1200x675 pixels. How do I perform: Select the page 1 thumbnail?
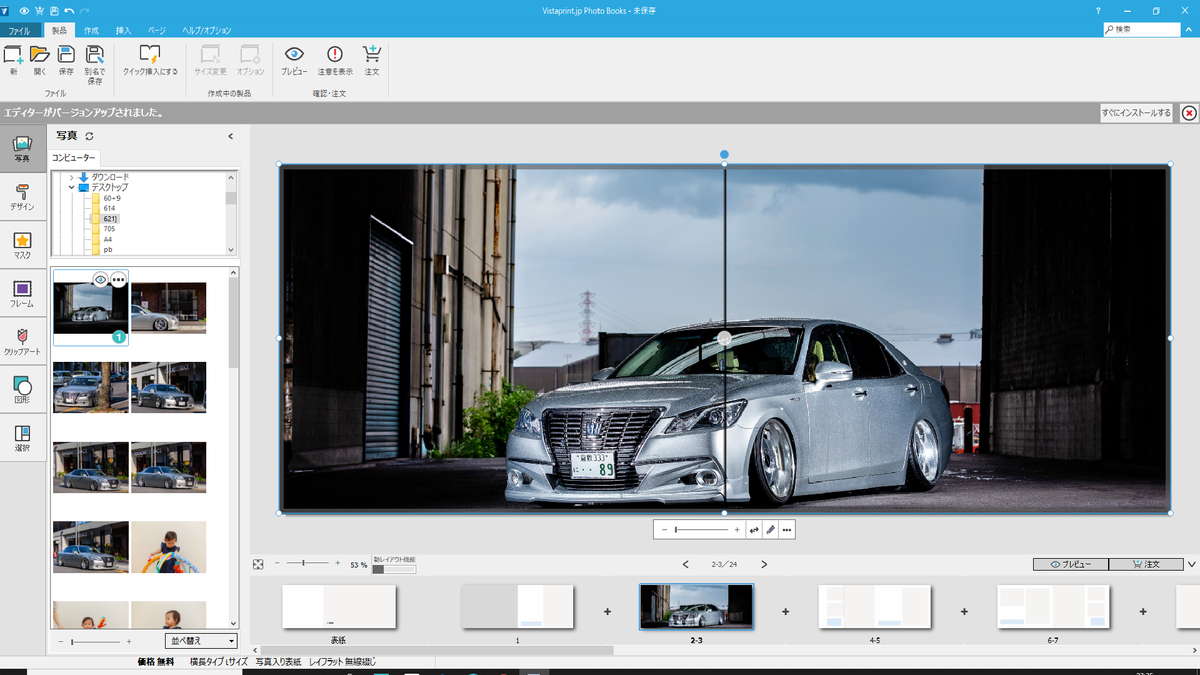518,606
